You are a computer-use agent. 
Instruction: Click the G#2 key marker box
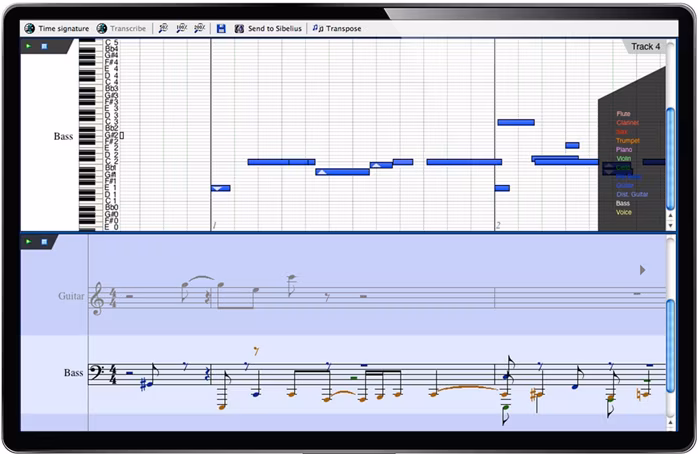tap(122, 135)
